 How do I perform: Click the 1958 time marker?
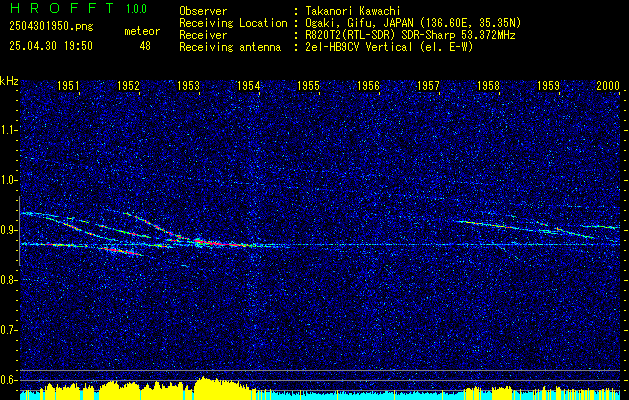[488, 85]
